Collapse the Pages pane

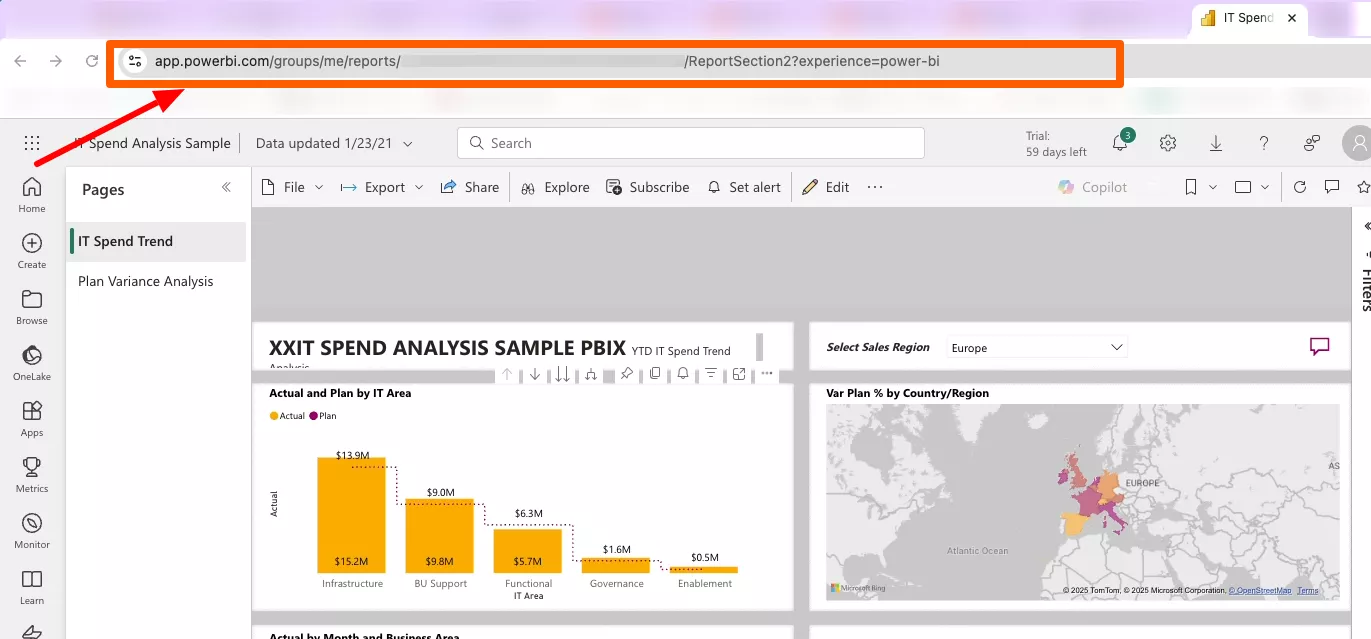[x=226, y=188]
